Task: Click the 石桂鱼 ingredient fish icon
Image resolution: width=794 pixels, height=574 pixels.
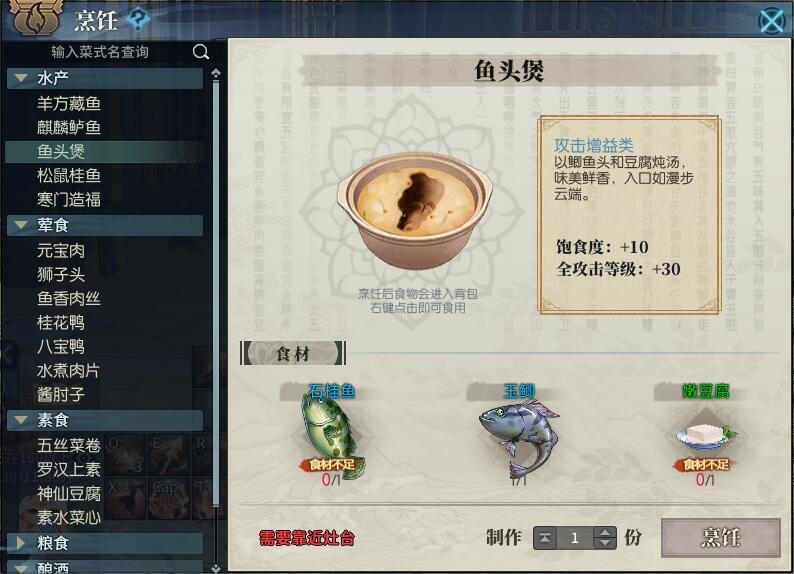Action: coord(332,436)
